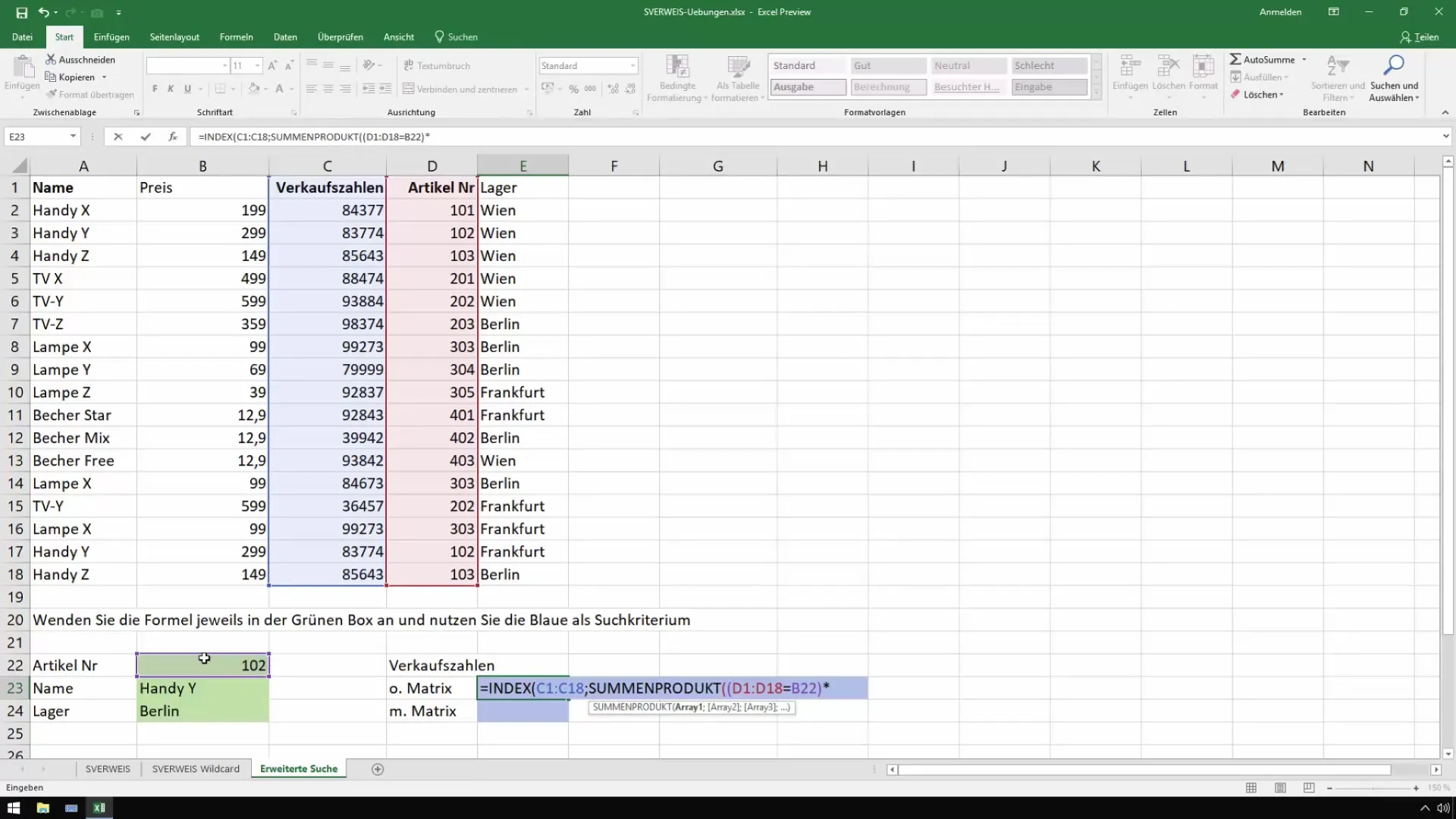Select column header G
The width and height of the screenshot is (1456, 819).
click(x=718, y=166)
